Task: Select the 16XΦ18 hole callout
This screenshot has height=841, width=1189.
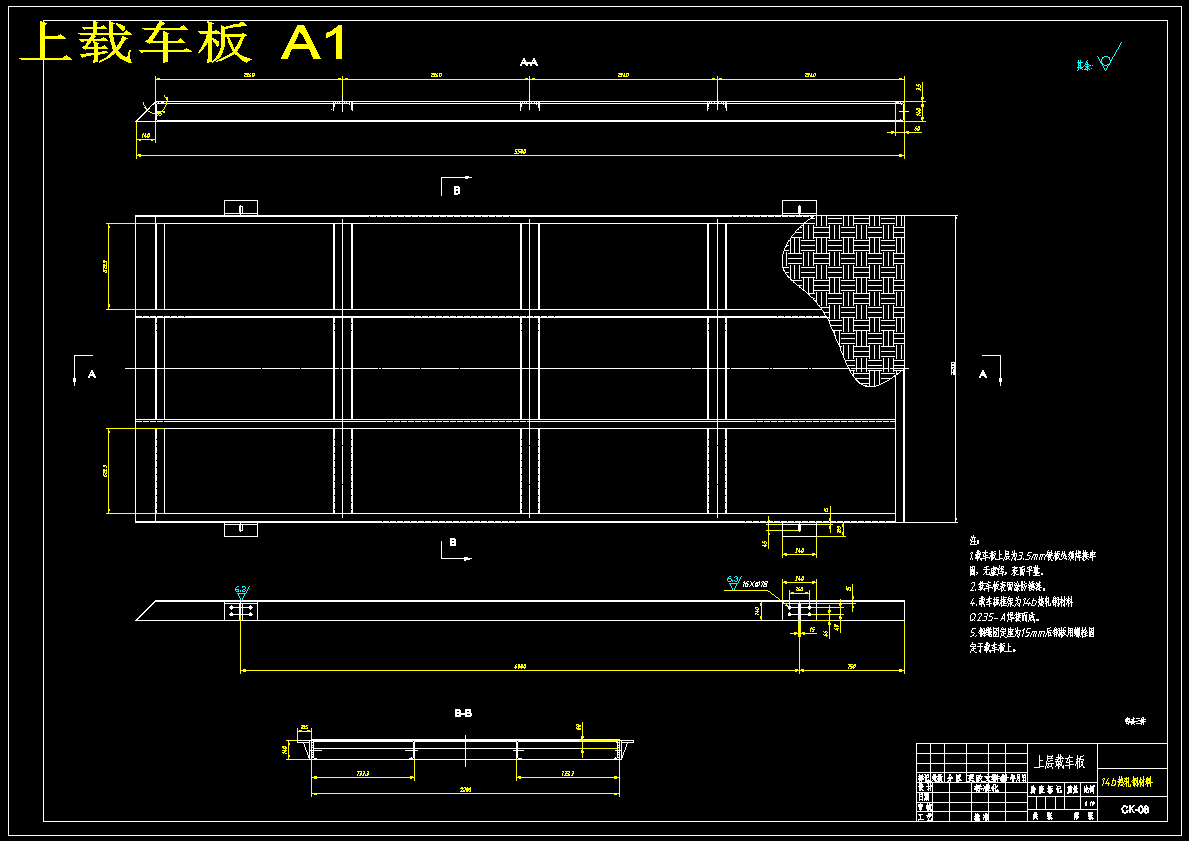Action: click(x=755, y=585)
